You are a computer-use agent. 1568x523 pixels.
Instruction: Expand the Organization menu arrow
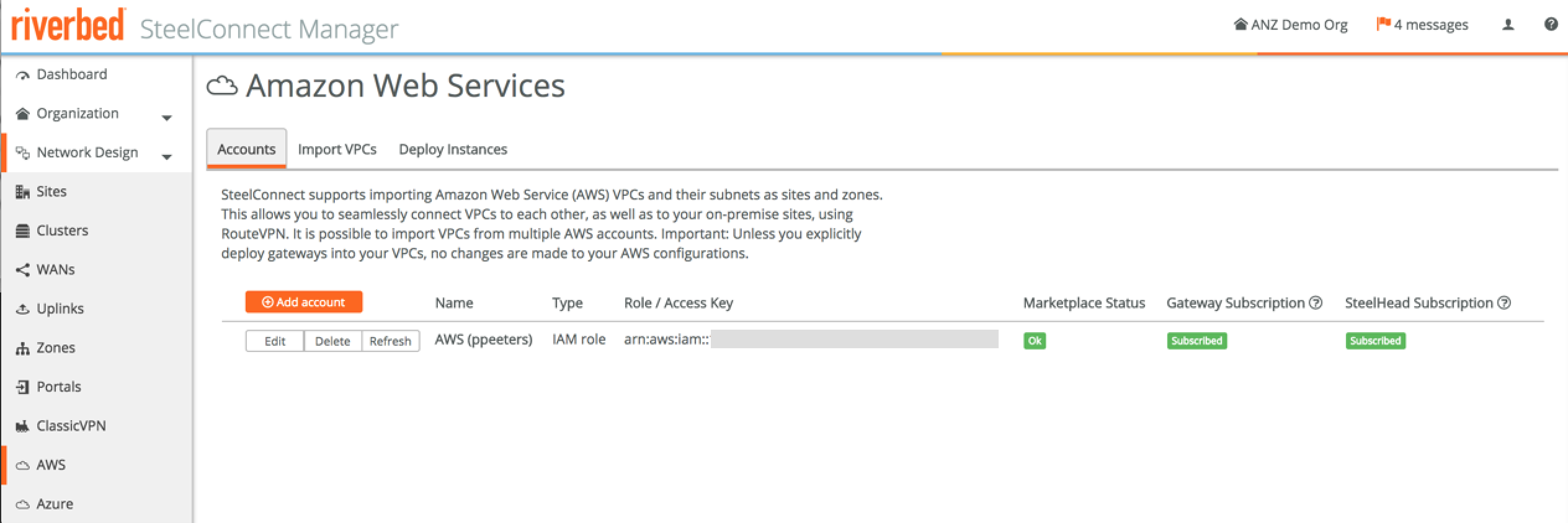point(167,118)
